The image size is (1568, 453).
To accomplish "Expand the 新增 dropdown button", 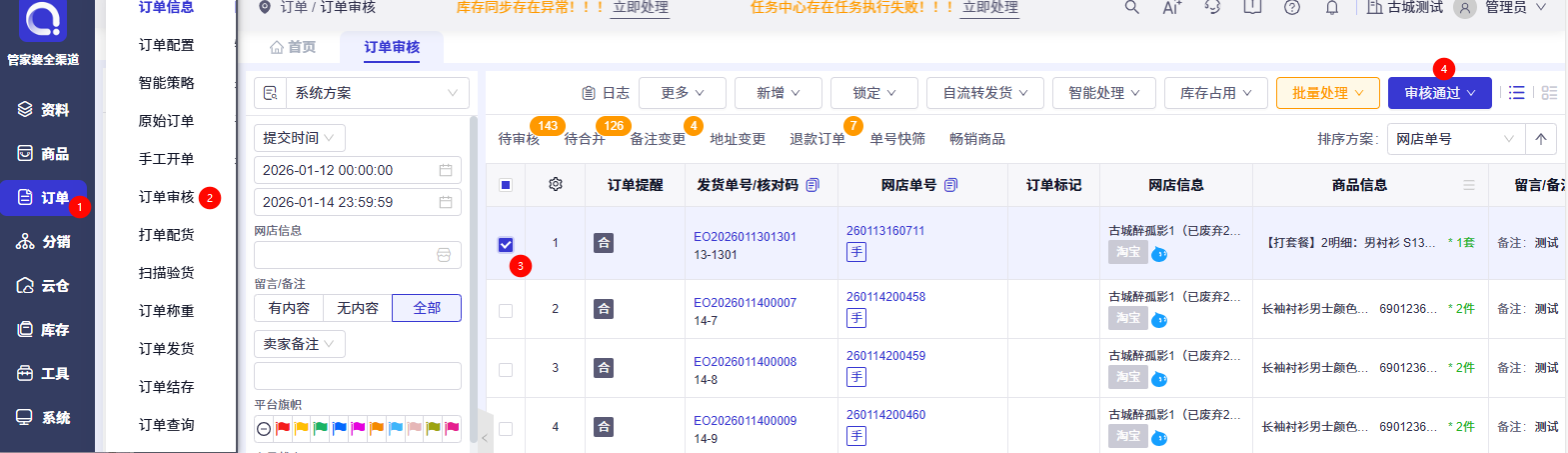I will [x=779, y=93].
